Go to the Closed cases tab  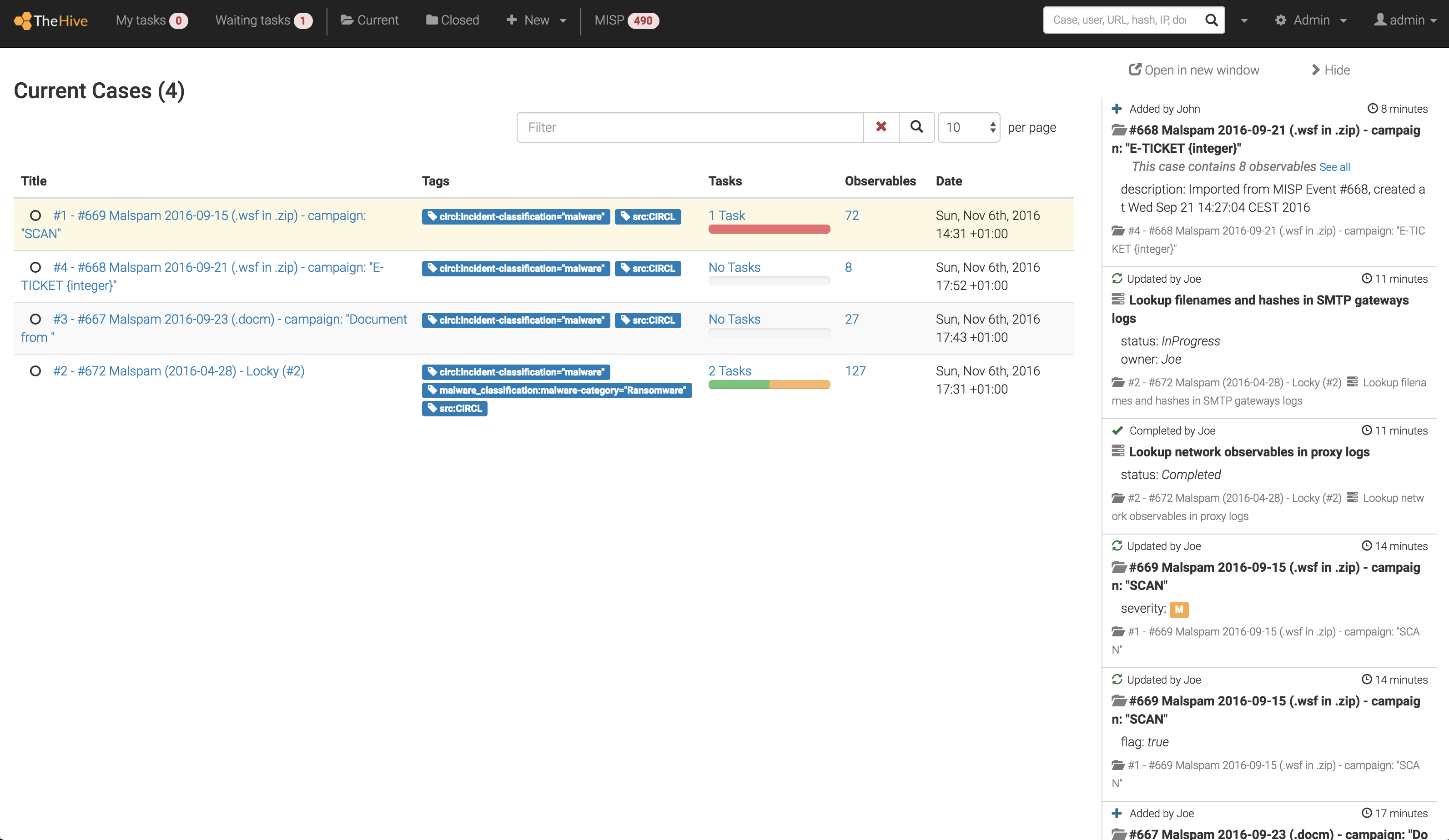[x=453, y=21]
